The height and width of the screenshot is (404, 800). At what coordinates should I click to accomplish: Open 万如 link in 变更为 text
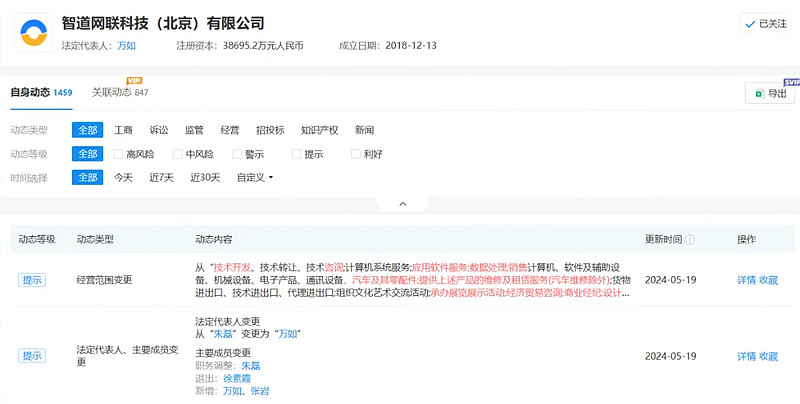pos(287,334)
